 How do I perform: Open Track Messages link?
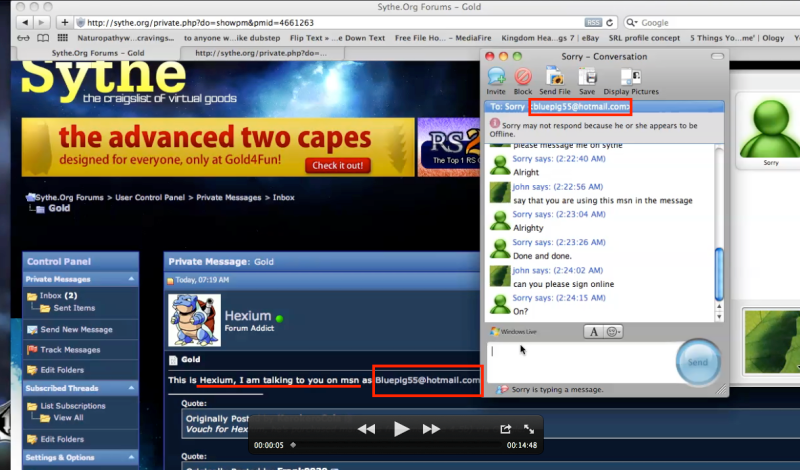click(70, 350)
